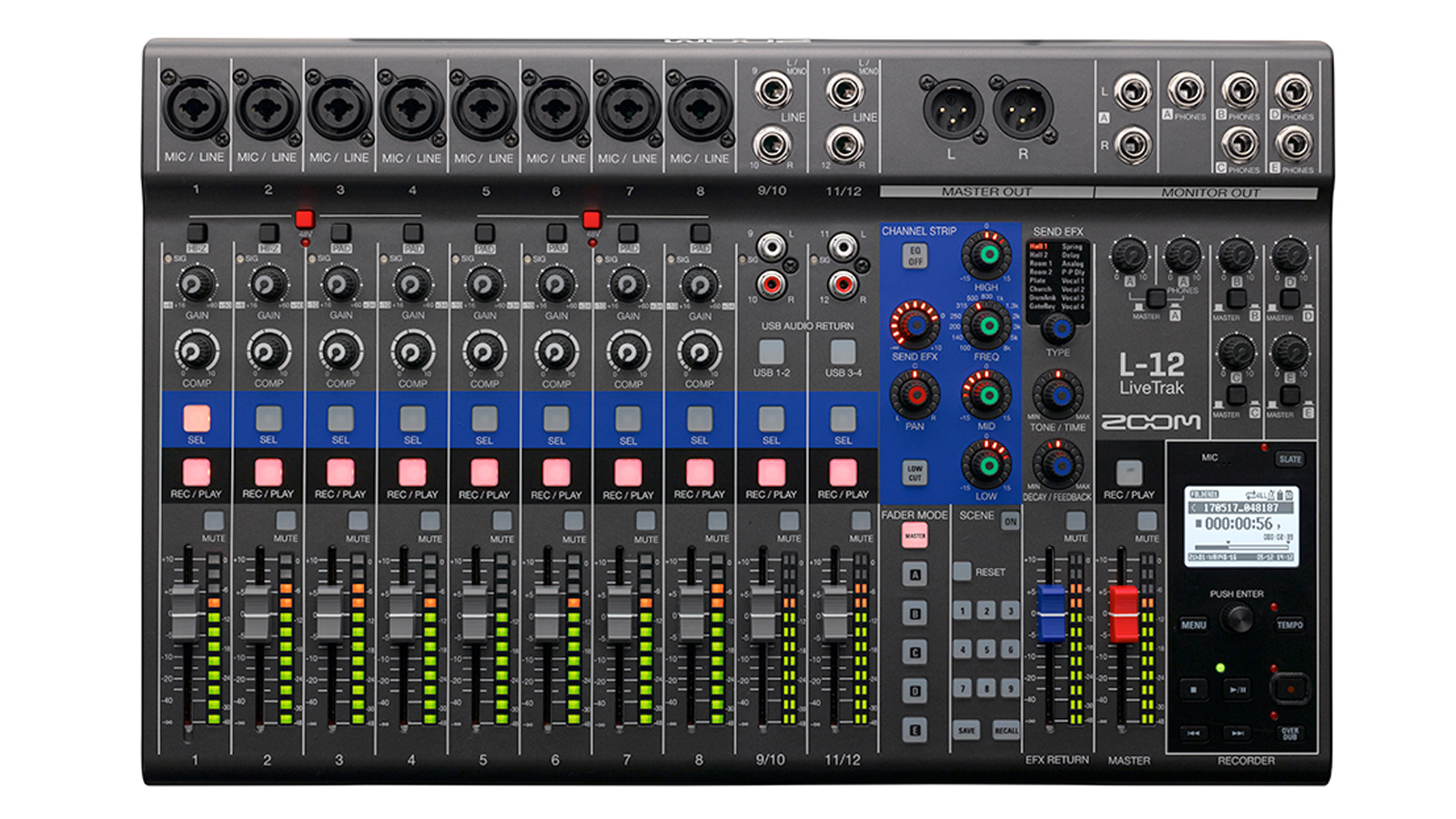Click the FREQ knob in channel strip

(986, 325)
